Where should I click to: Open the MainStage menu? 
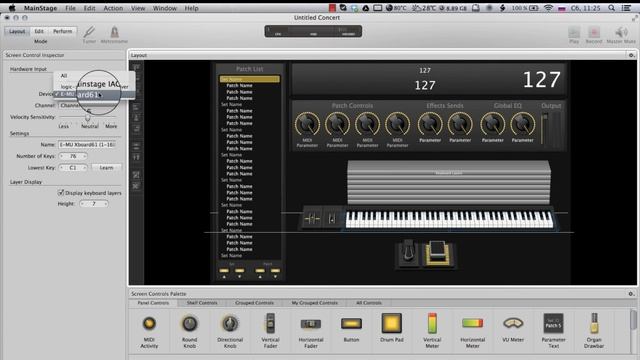(40, 8)
